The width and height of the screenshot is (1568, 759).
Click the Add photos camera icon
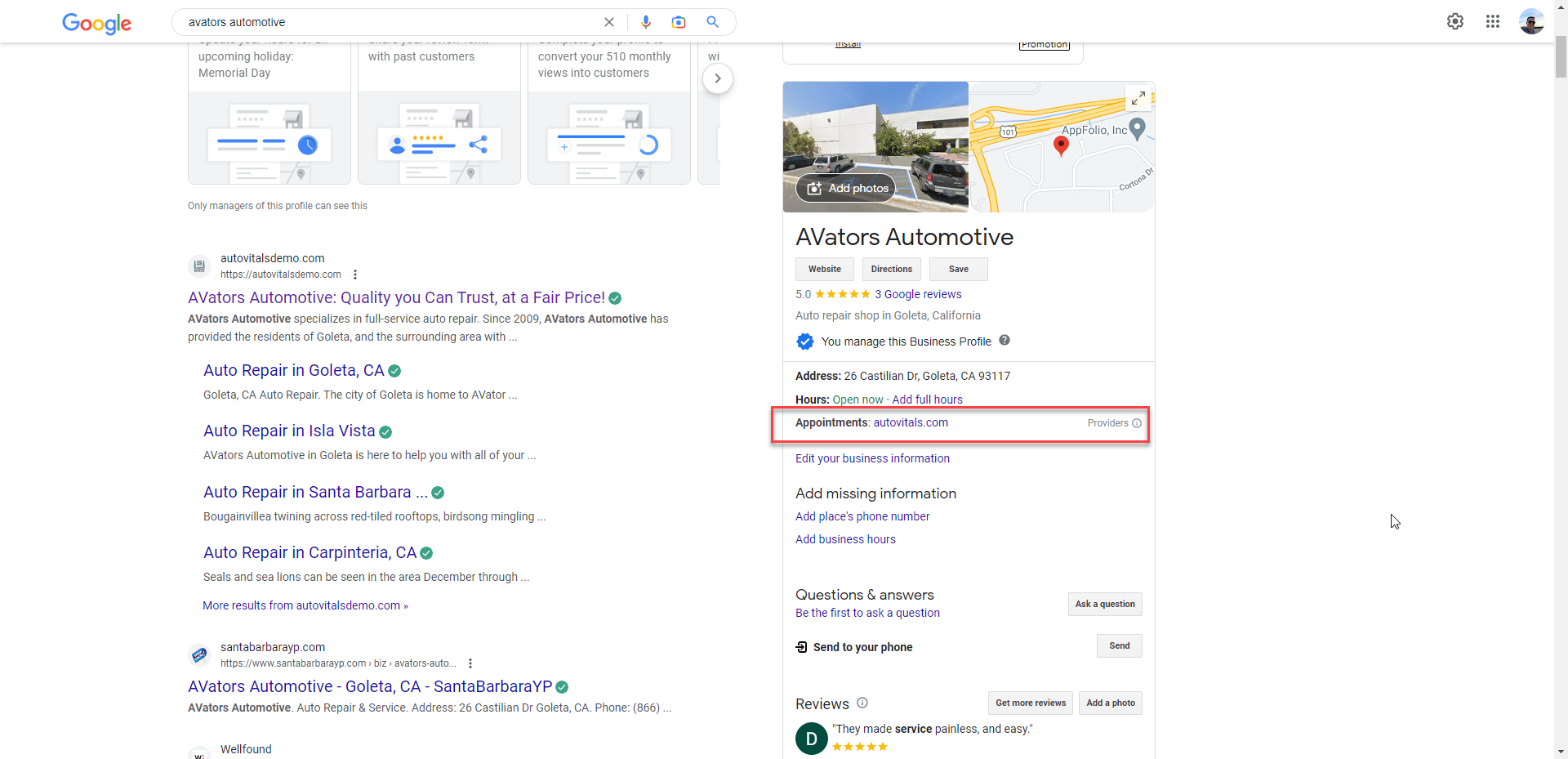point(814,188)
